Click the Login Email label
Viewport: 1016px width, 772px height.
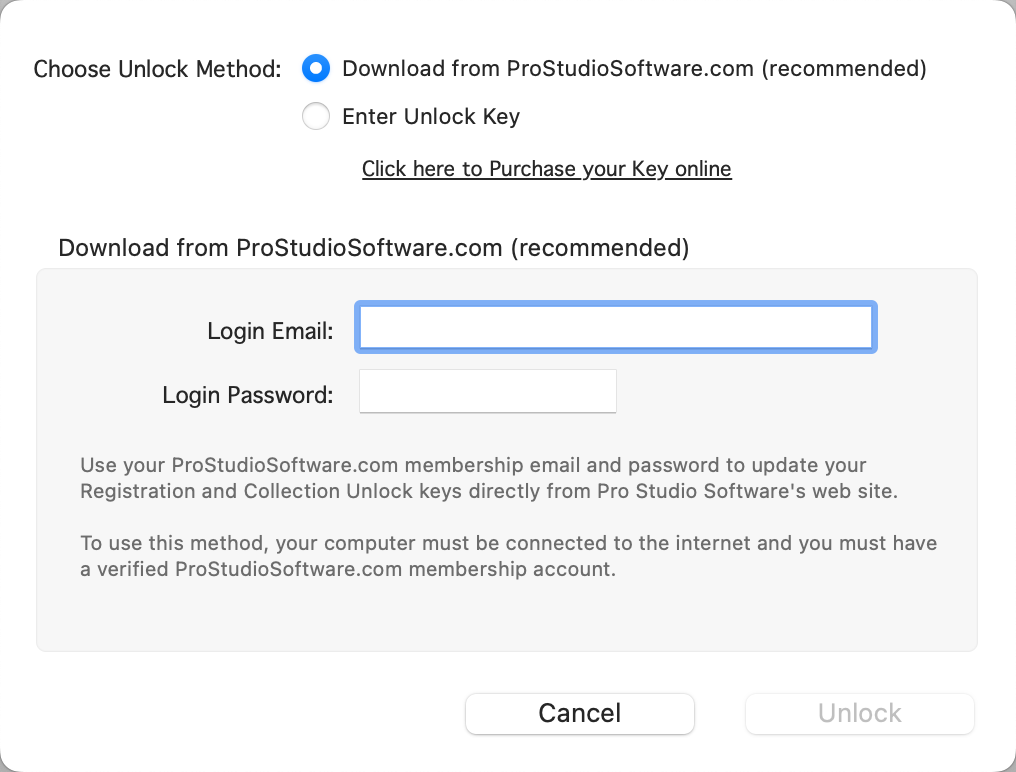click(270, 331)
